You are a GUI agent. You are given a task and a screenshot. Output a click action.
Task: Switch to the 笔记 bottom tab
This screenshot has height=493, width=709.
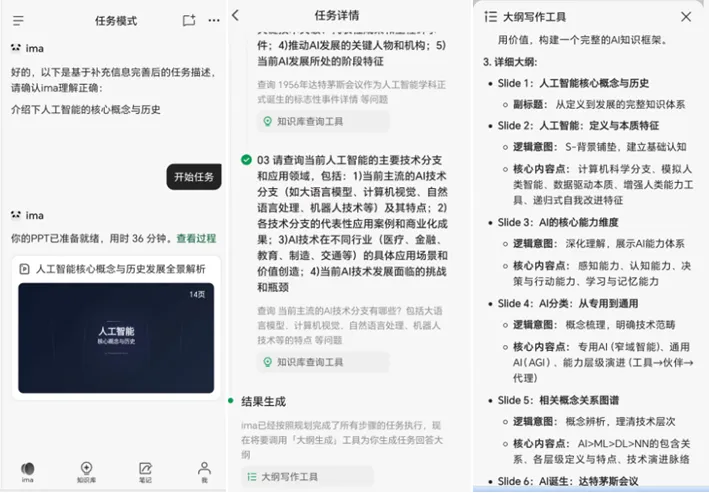coord(145,473)
